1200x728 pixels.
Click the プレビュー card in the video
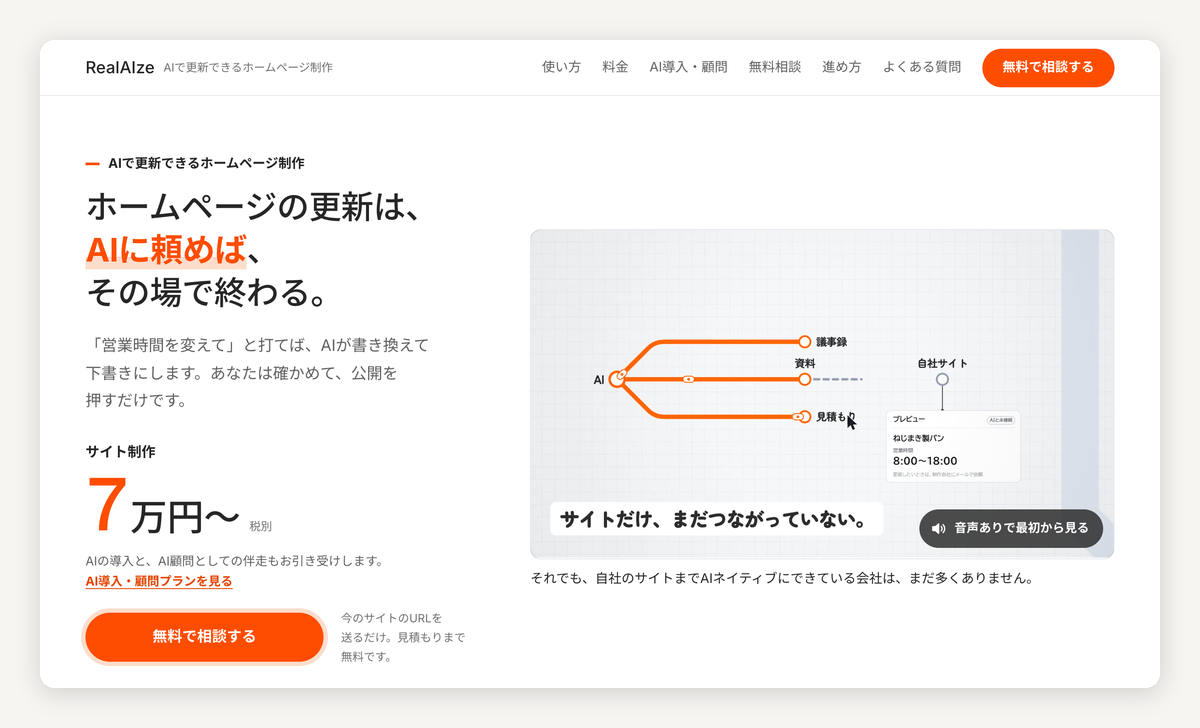953,446
